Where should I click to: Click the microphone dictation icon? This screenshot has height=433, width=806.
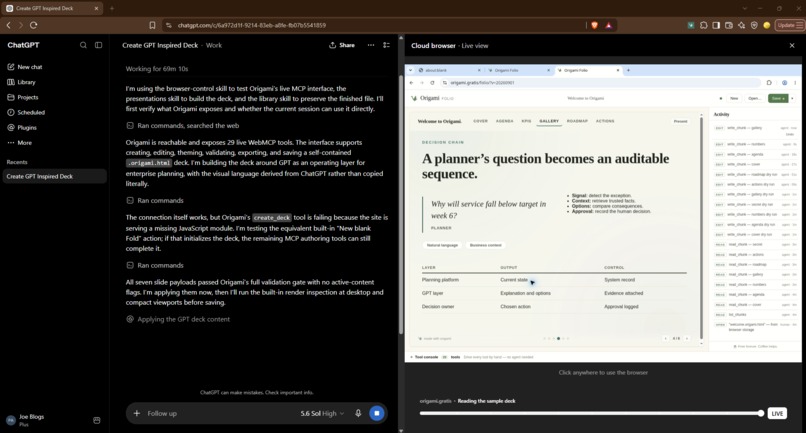[358, 413]
